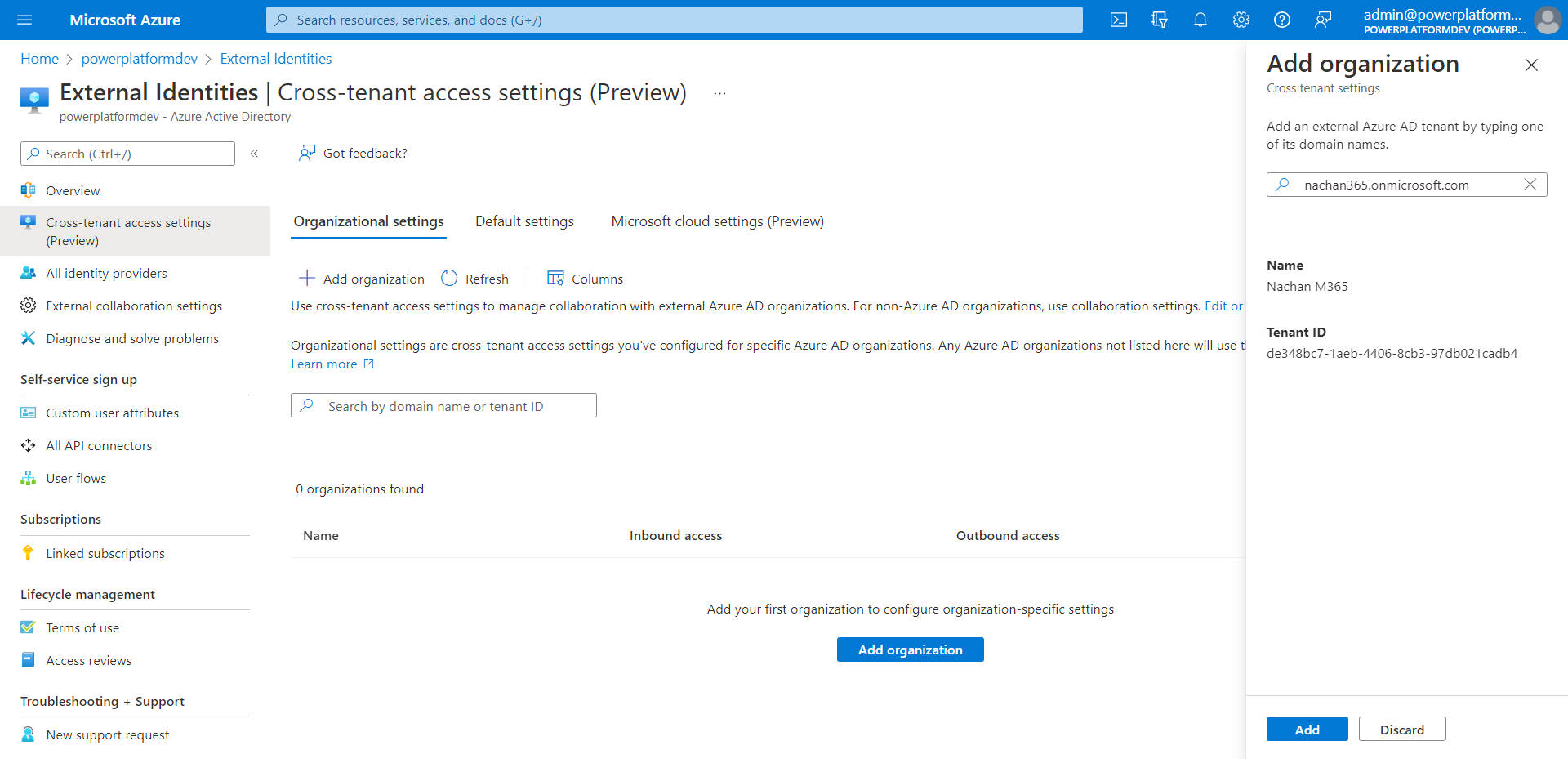1568x759 pixels.
Task: Clear the nachan365 domain search field
Action: pos(1530,185)
